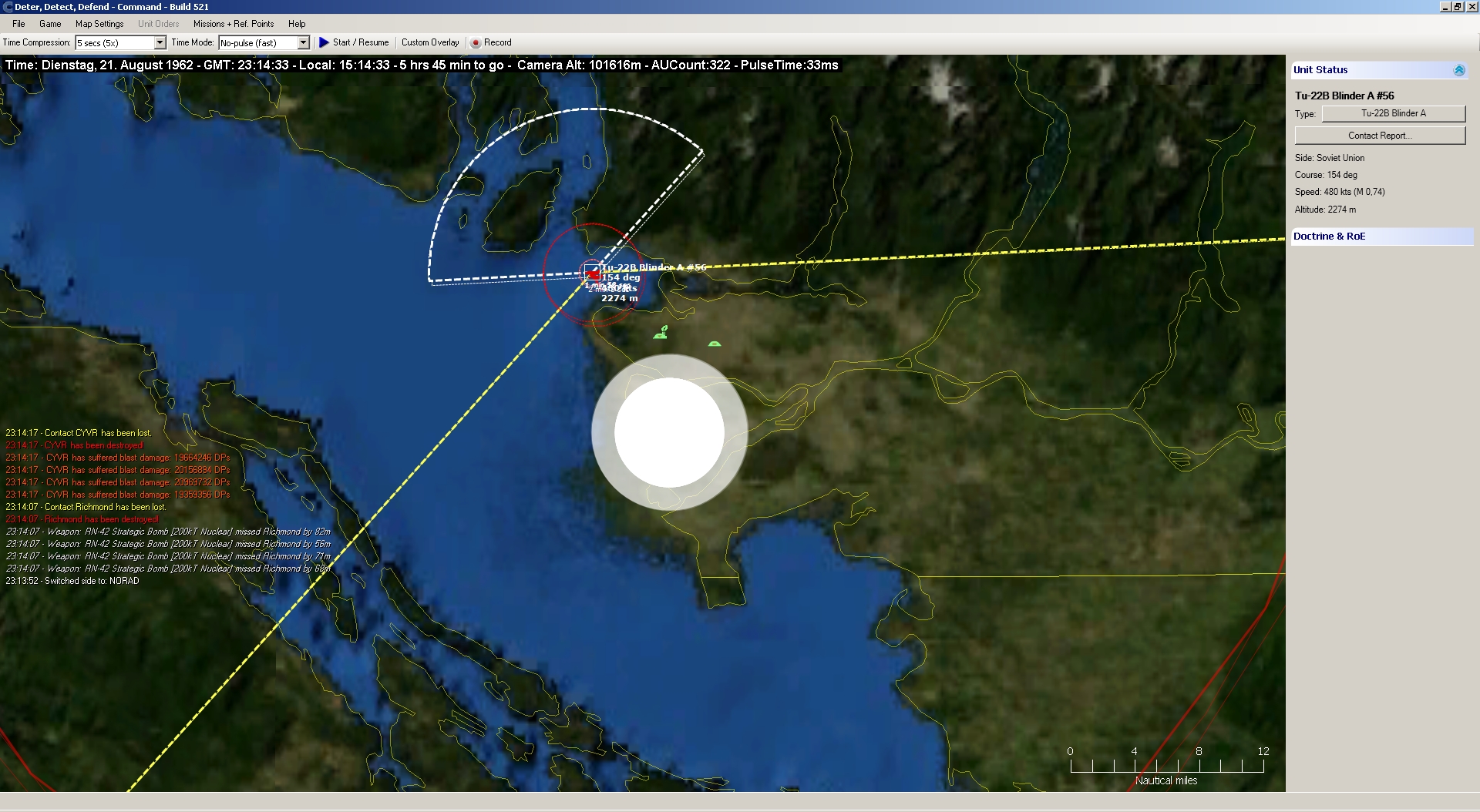Image resolution: width=1480 pixels, height=812 pixels.
Task: Click the time and camera status line
Action: (422, 65)
